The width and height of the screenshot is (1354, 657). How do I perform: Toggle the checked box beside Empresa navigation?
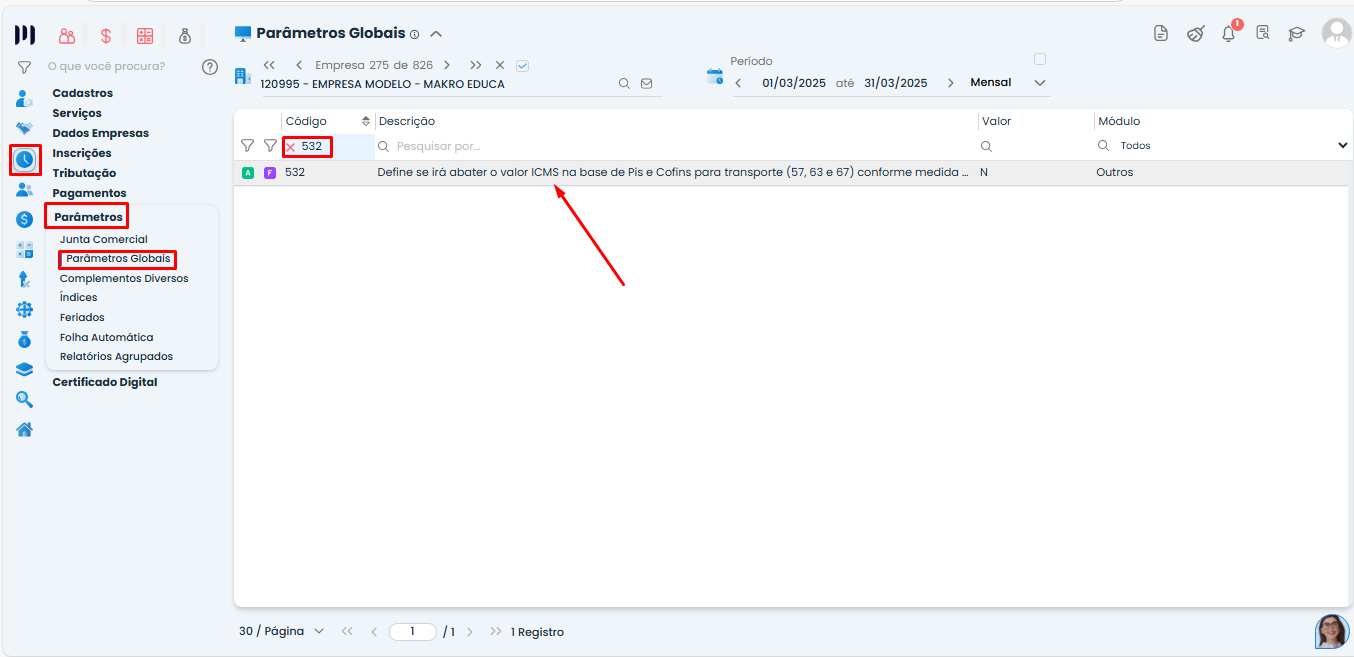point(522,66)
